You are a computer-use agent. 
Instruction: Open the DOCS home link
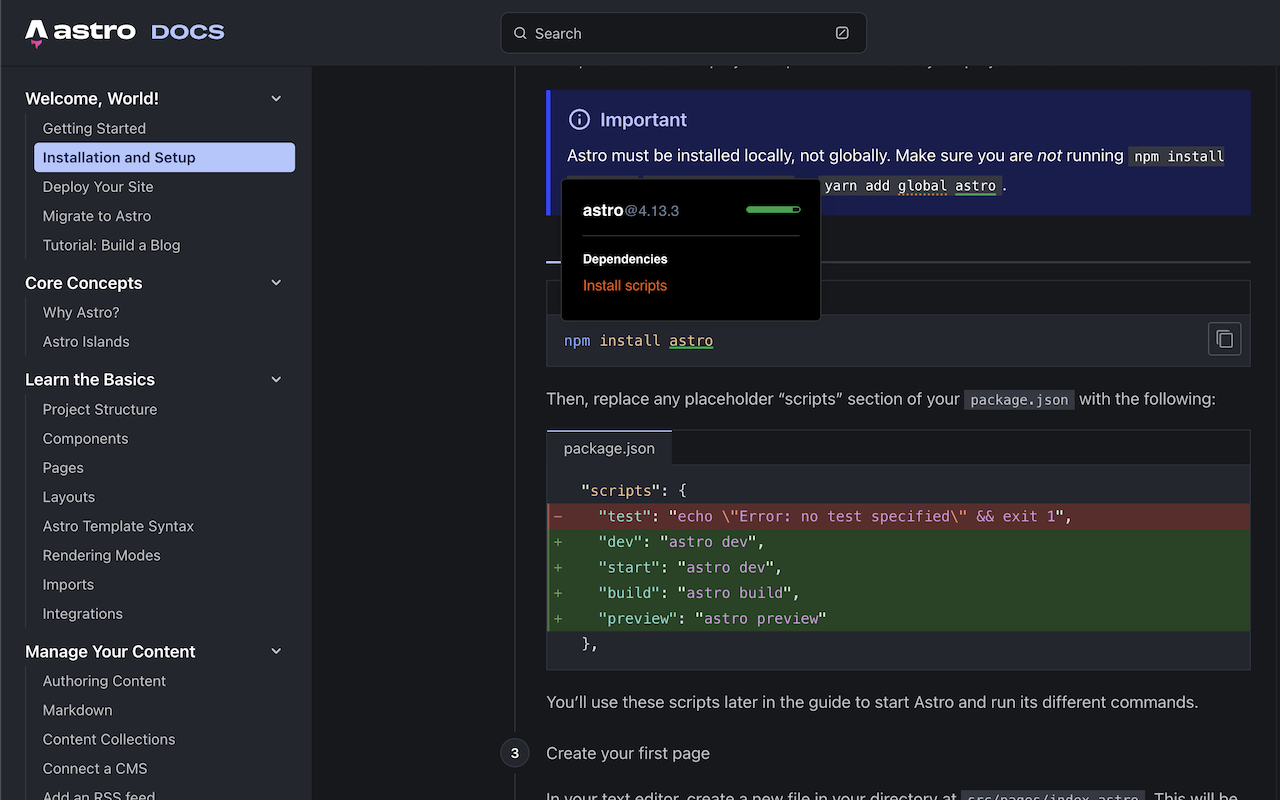(x=188, y=32)
